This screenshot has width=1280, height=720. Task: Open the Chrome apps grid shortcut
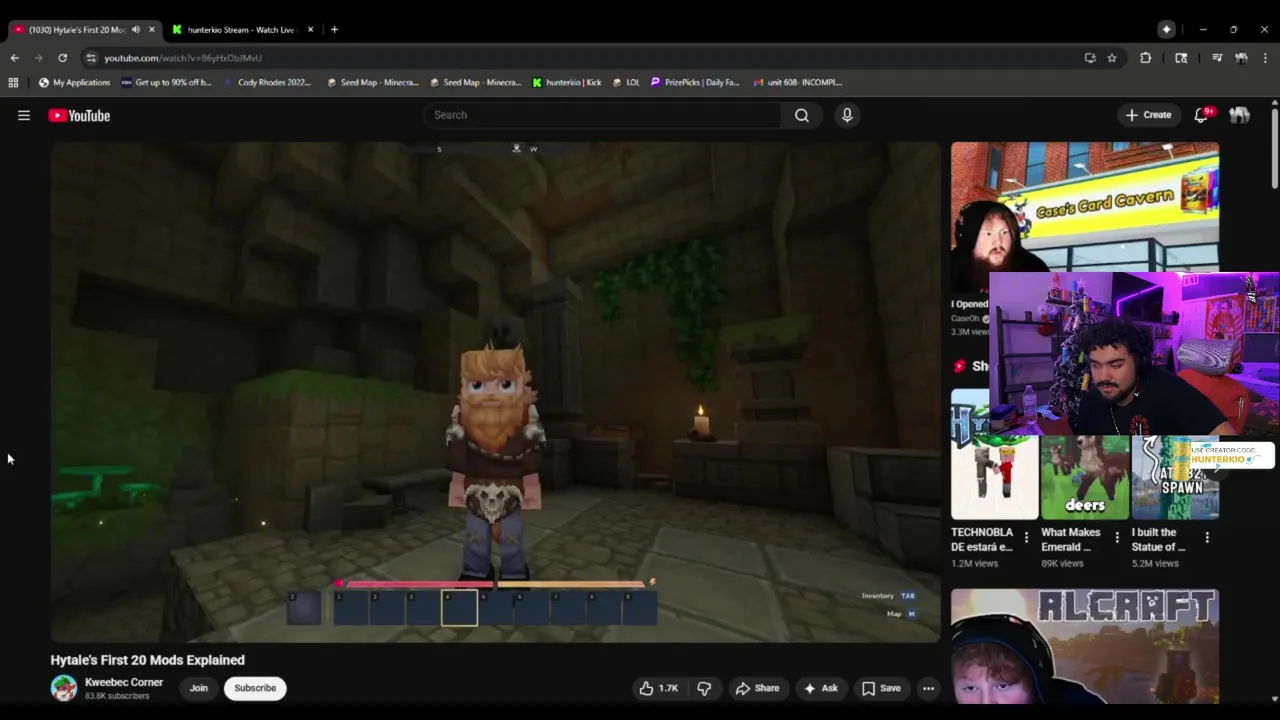[13, 83]
